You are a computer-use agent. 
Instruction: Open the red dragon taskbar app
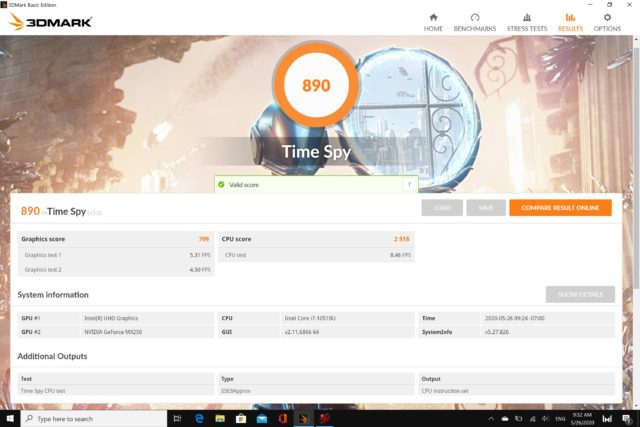click(x=324, y=418)
